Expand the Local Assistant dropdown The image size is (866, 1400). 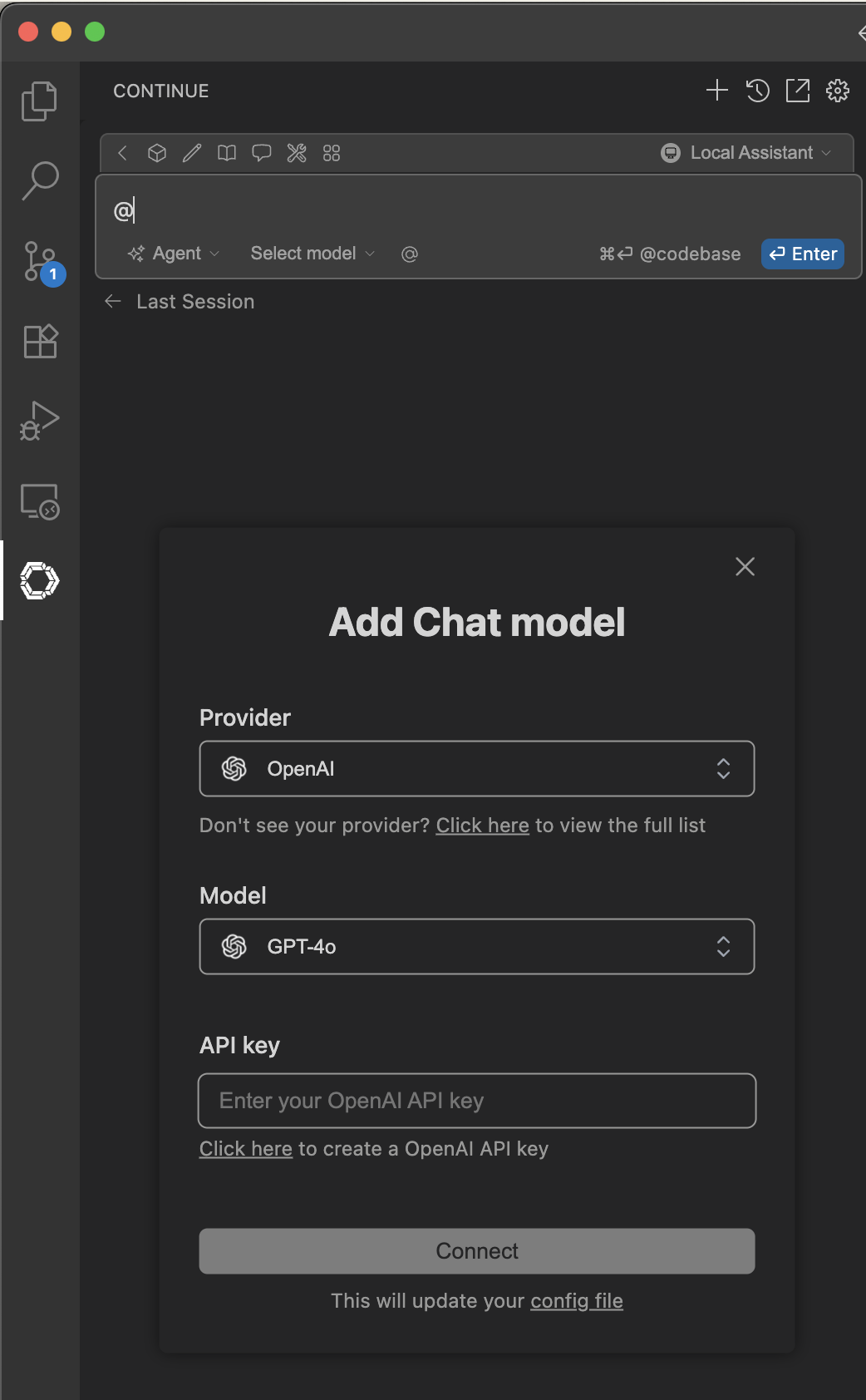[x=746, y=153]
